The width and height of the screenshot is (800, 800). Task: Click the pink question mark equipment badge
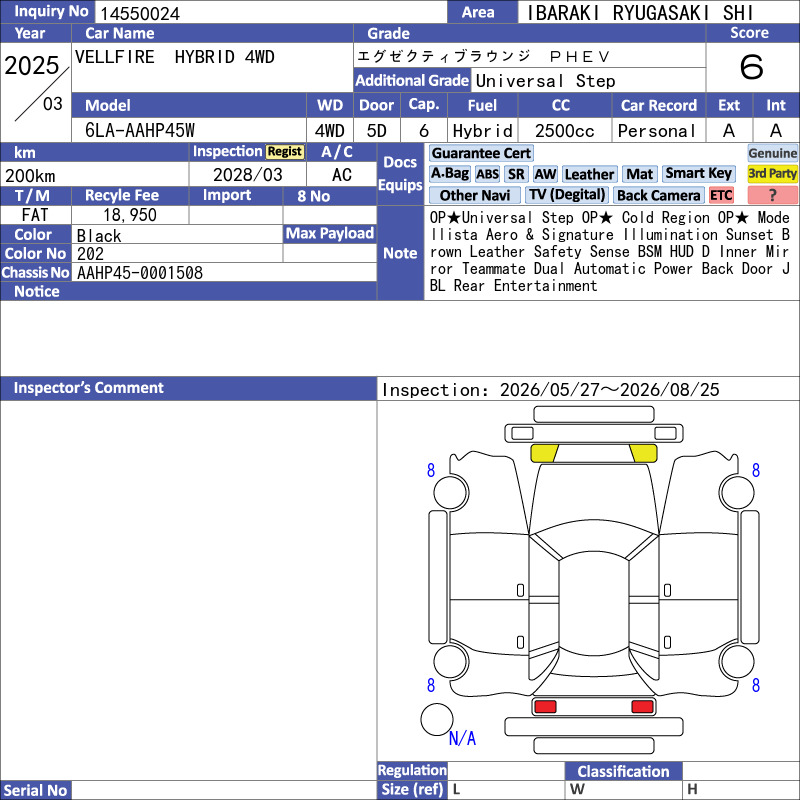pyautogui.click(x=772, y=195)
